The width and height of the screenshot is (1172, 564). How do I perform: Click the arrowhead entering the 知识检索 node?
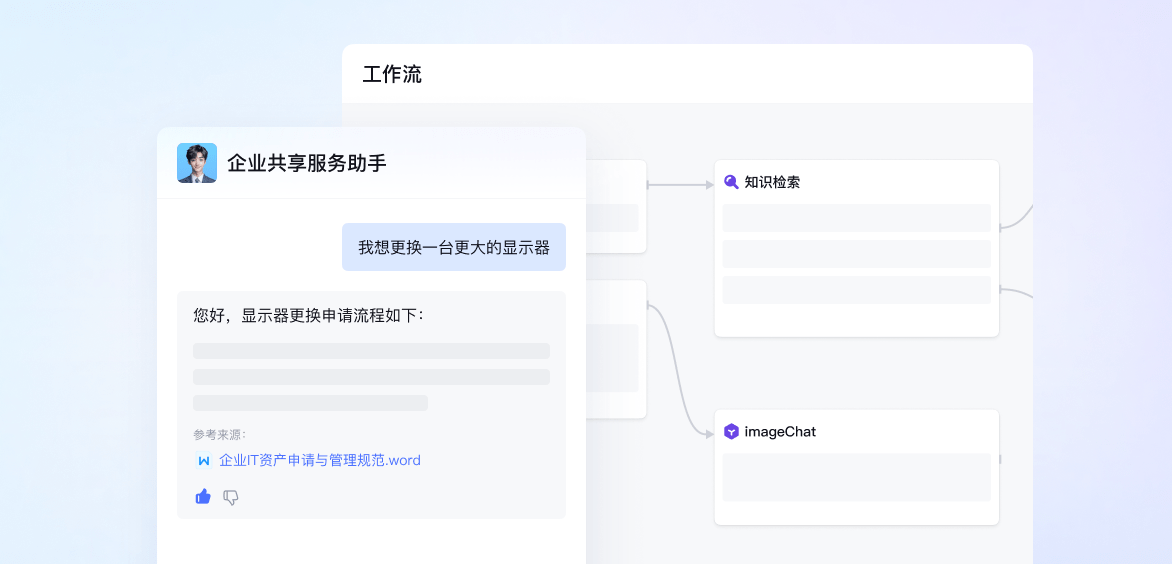tap(709, 184)
